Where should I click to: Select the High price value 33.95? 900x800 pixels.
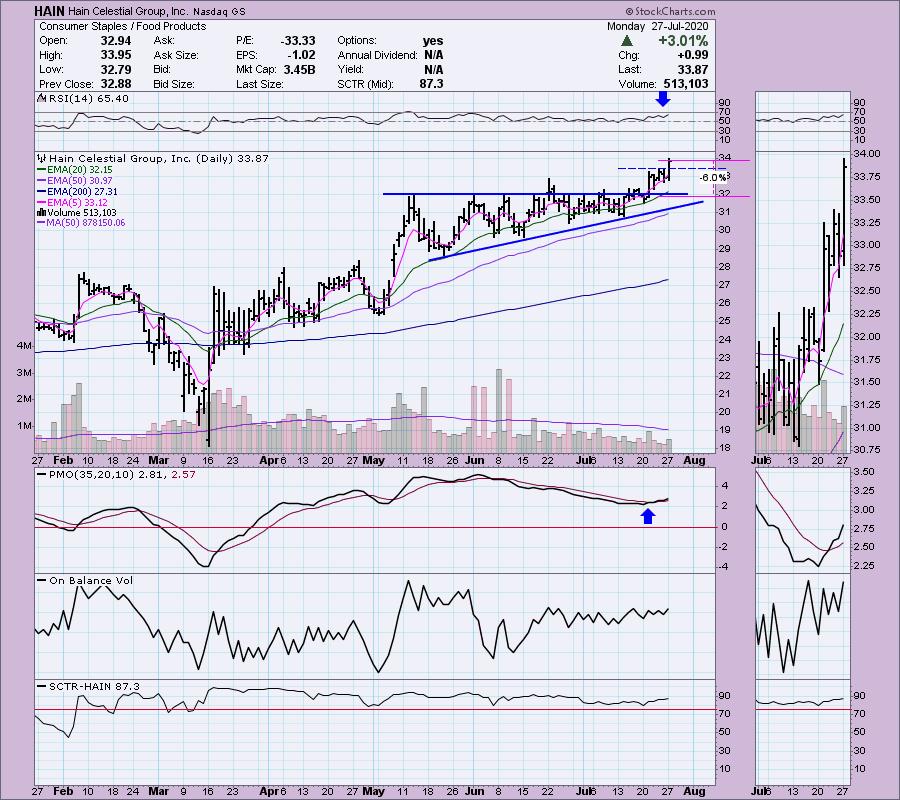116,55
